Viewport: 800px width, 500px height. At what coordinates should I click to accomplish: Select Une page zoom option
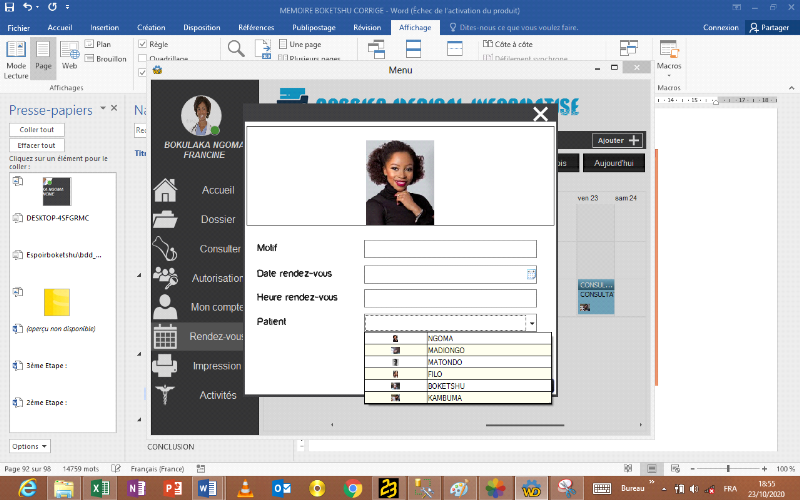(x=300, y=44)
